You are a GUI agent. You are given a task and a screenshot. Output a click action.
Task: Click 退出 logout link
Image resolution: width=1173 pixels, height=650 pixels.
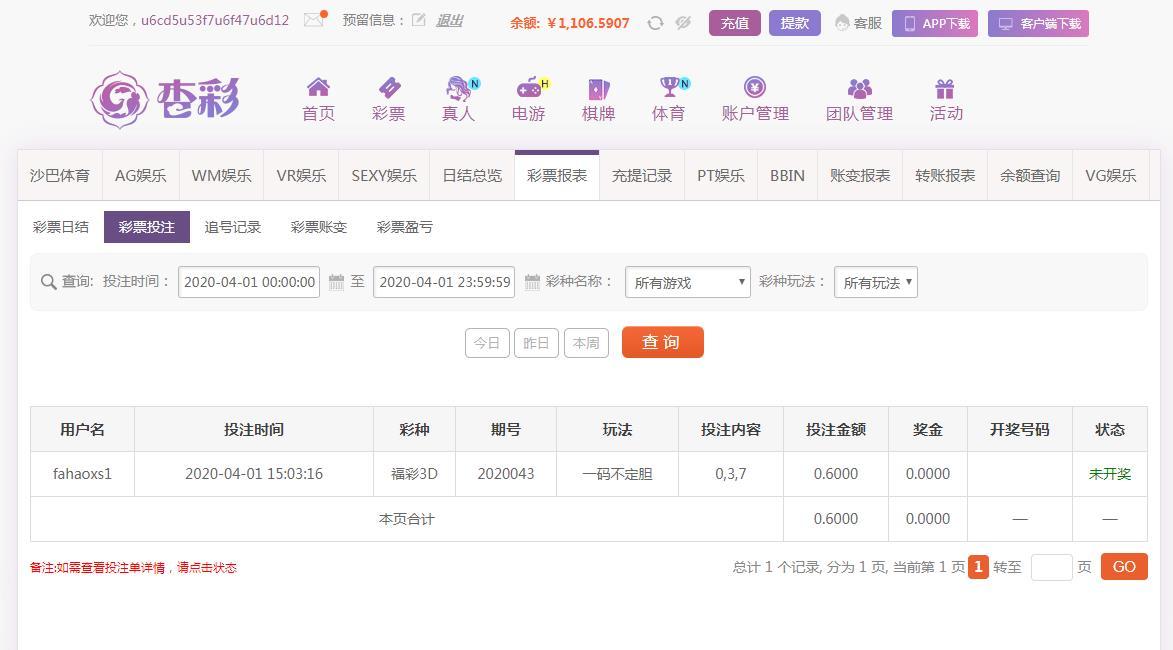pyautogui.click(x=449, y=21)
